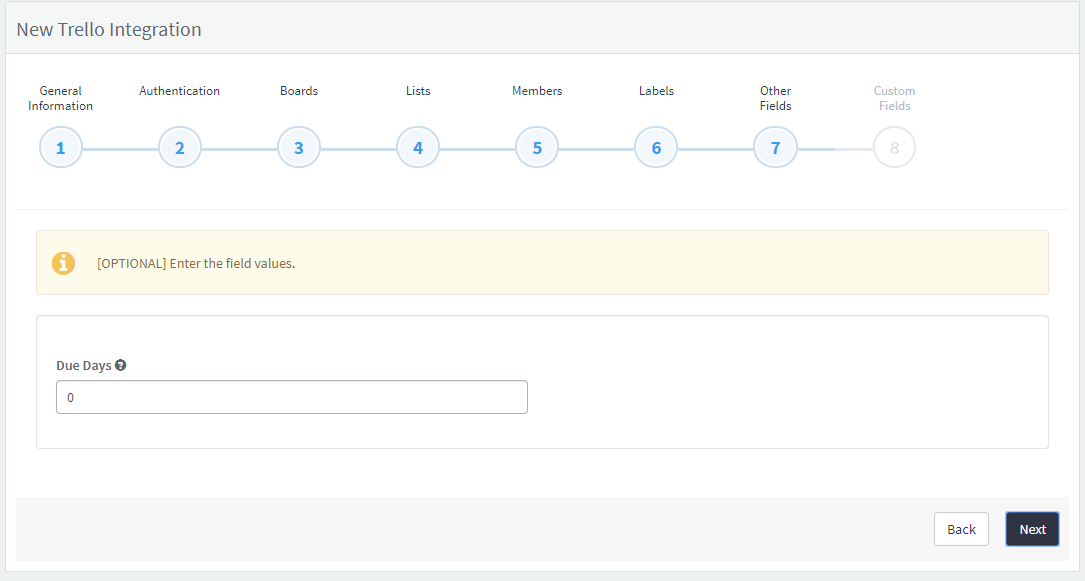1085x581 pixels.
Task: Click the 'Custom Fields' step label
Action: [x=894, y=98]
